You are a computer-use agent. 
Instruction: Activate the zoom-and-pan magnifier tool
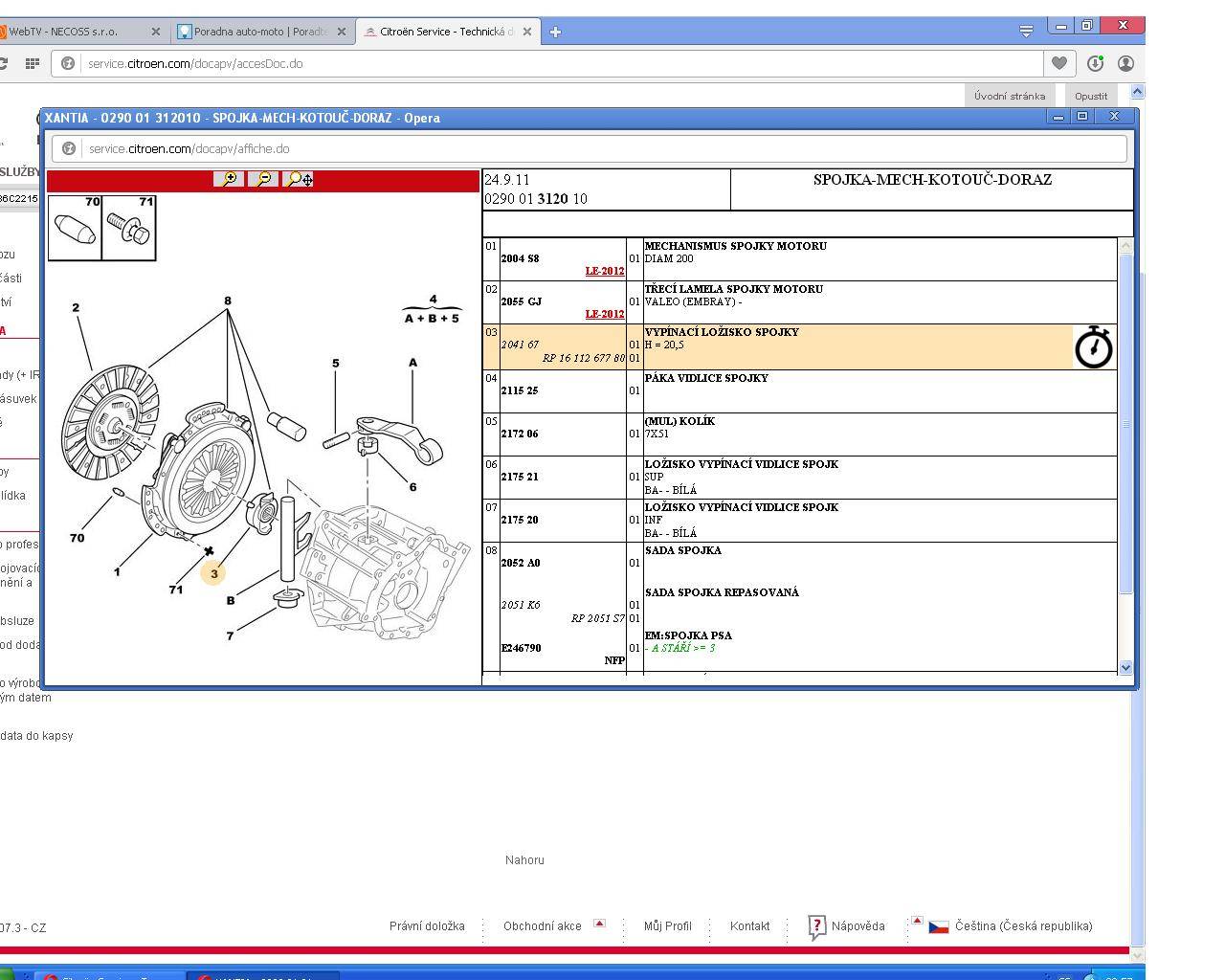coord(299,179)
